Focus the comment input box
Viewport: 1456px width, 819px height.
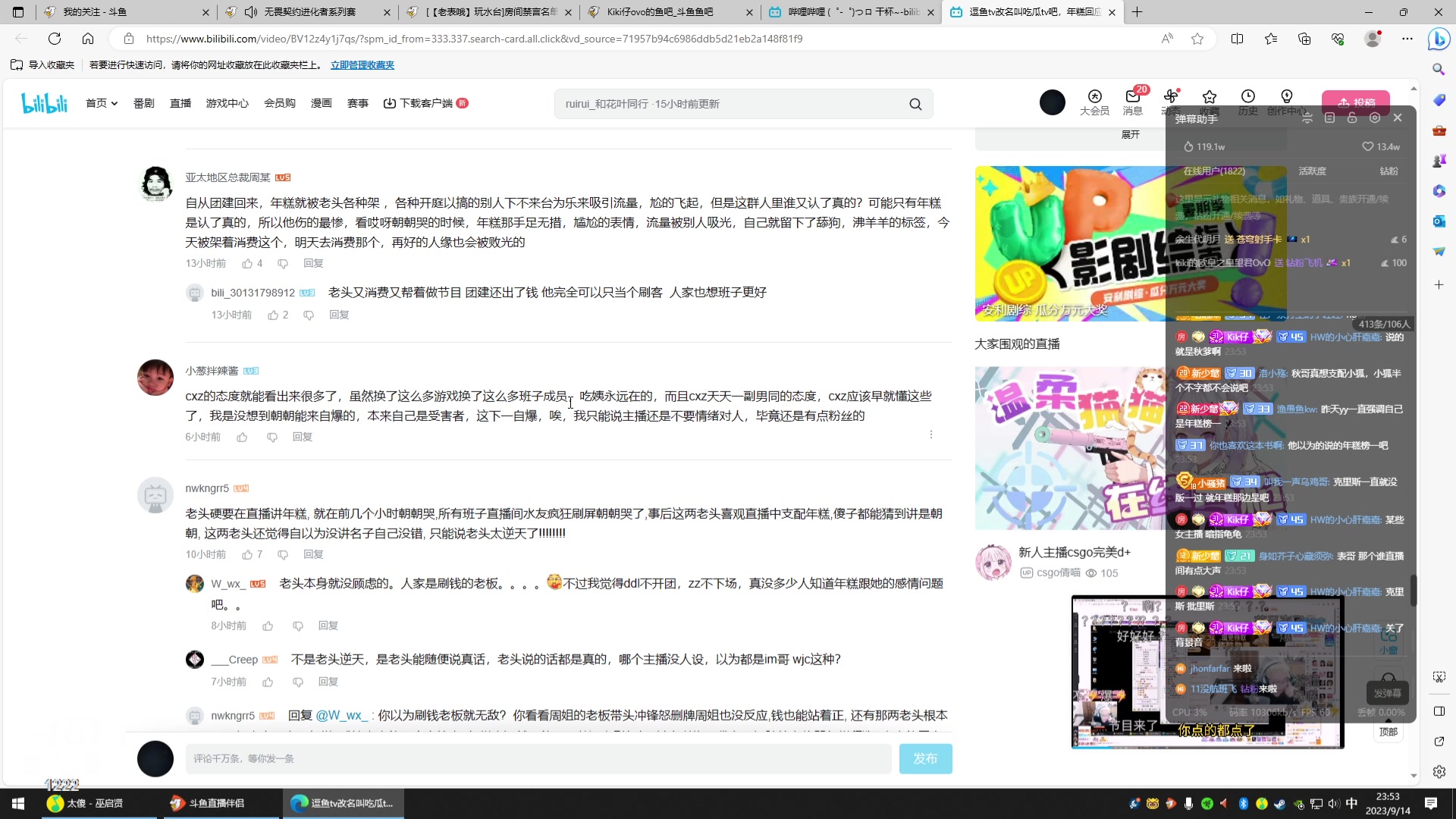(538, 758)
